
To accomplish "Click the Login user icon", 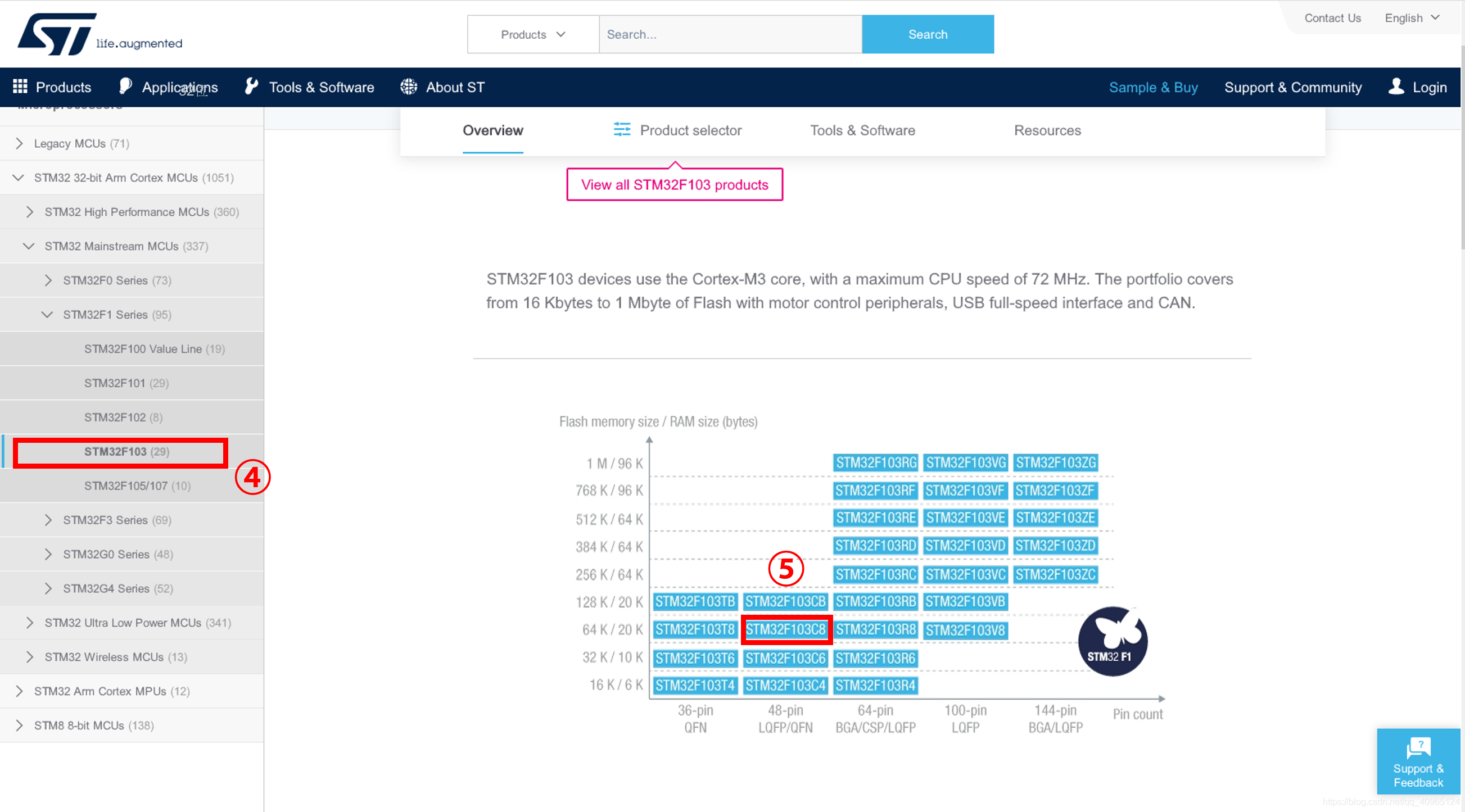I will (1396, 87).
